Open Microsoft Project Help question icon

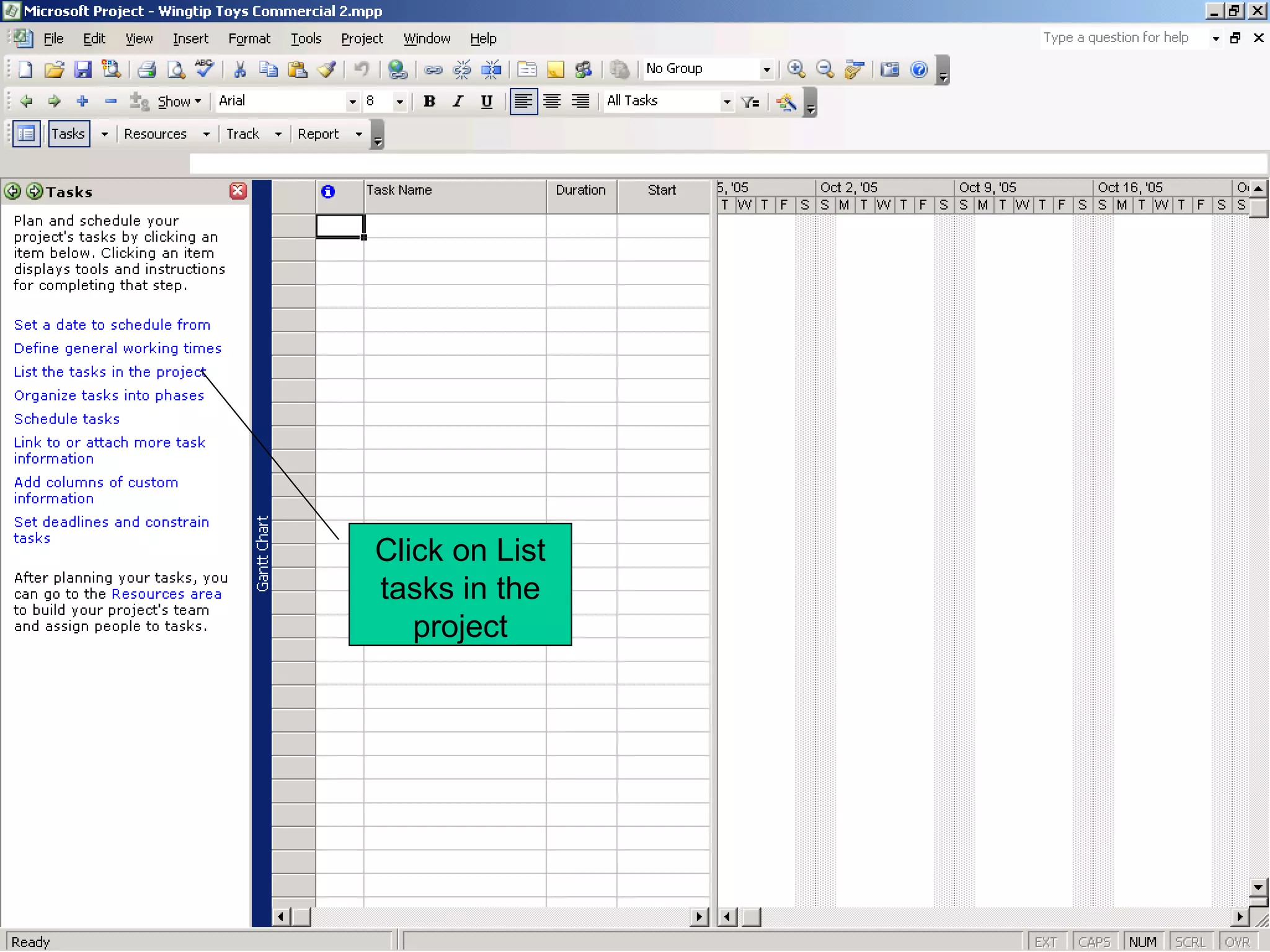coord(919,69)
